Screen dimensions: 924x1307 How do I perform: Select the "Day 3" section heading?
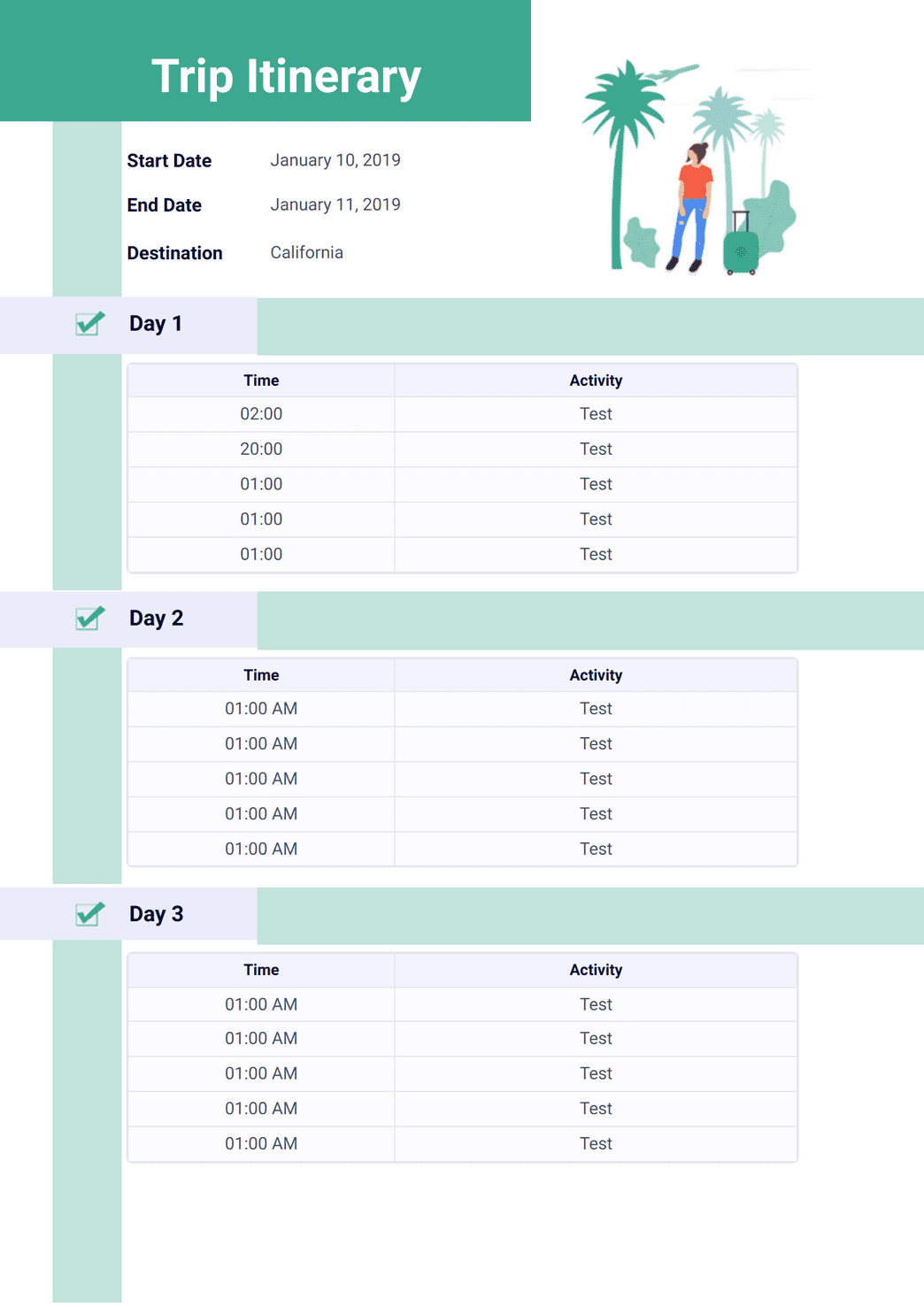pyautogui.click(x=156, y=914)
